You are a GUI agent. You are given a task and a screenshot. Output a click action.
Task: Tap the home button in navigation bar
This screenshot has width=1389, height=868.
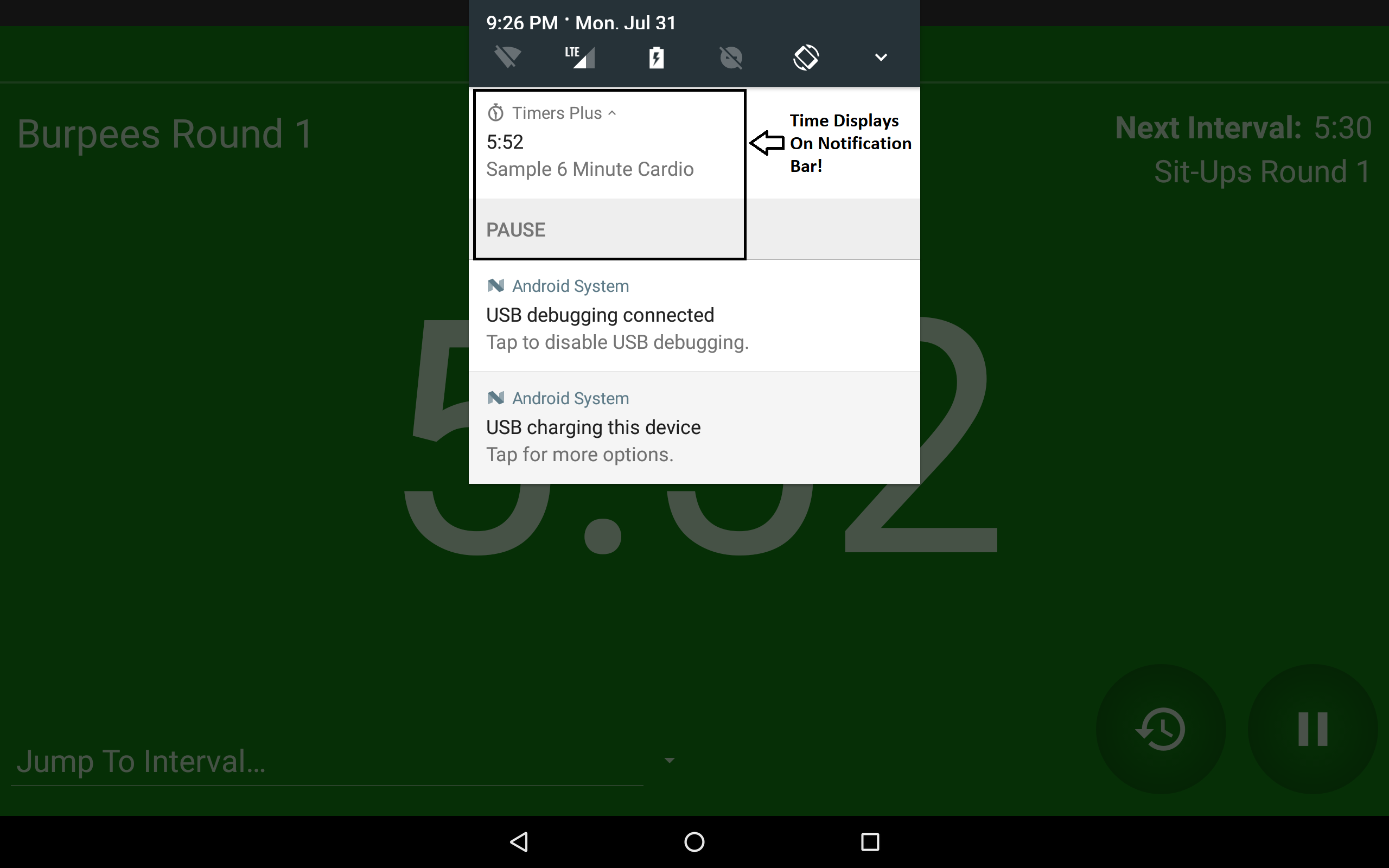tap(694, 842)
